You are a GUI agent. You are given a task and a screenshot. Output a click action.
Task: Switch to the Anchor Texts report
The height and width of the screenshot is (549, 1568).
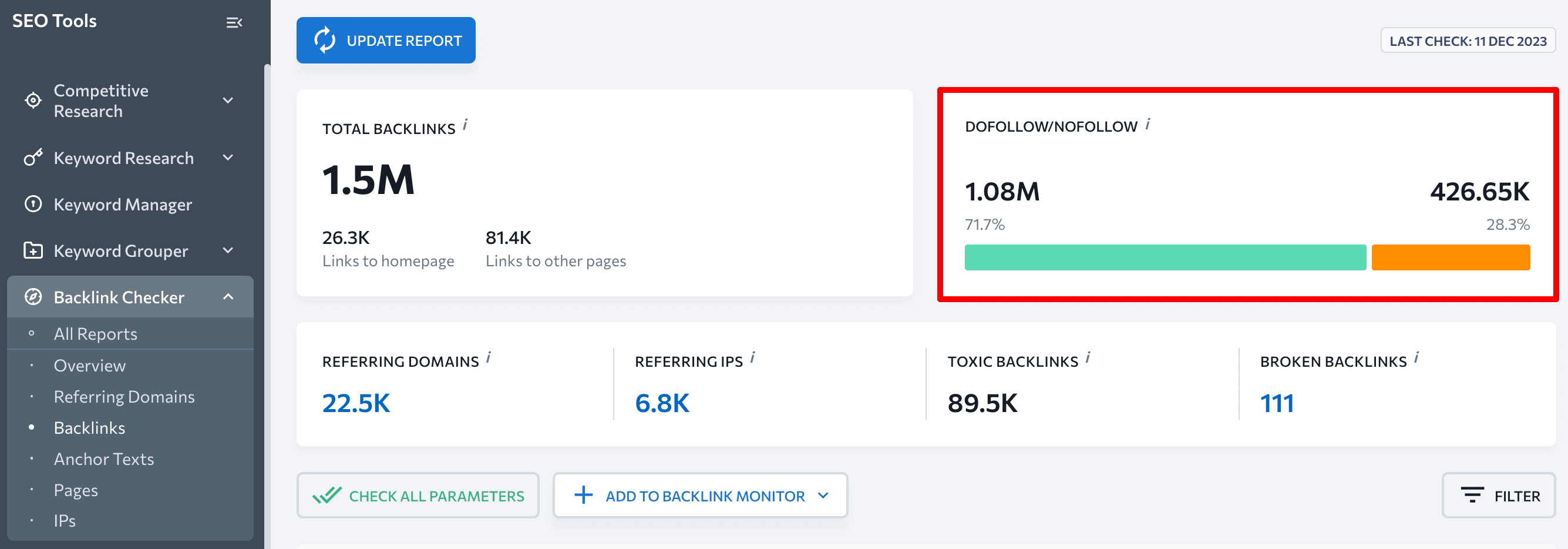tap(103, 458)
